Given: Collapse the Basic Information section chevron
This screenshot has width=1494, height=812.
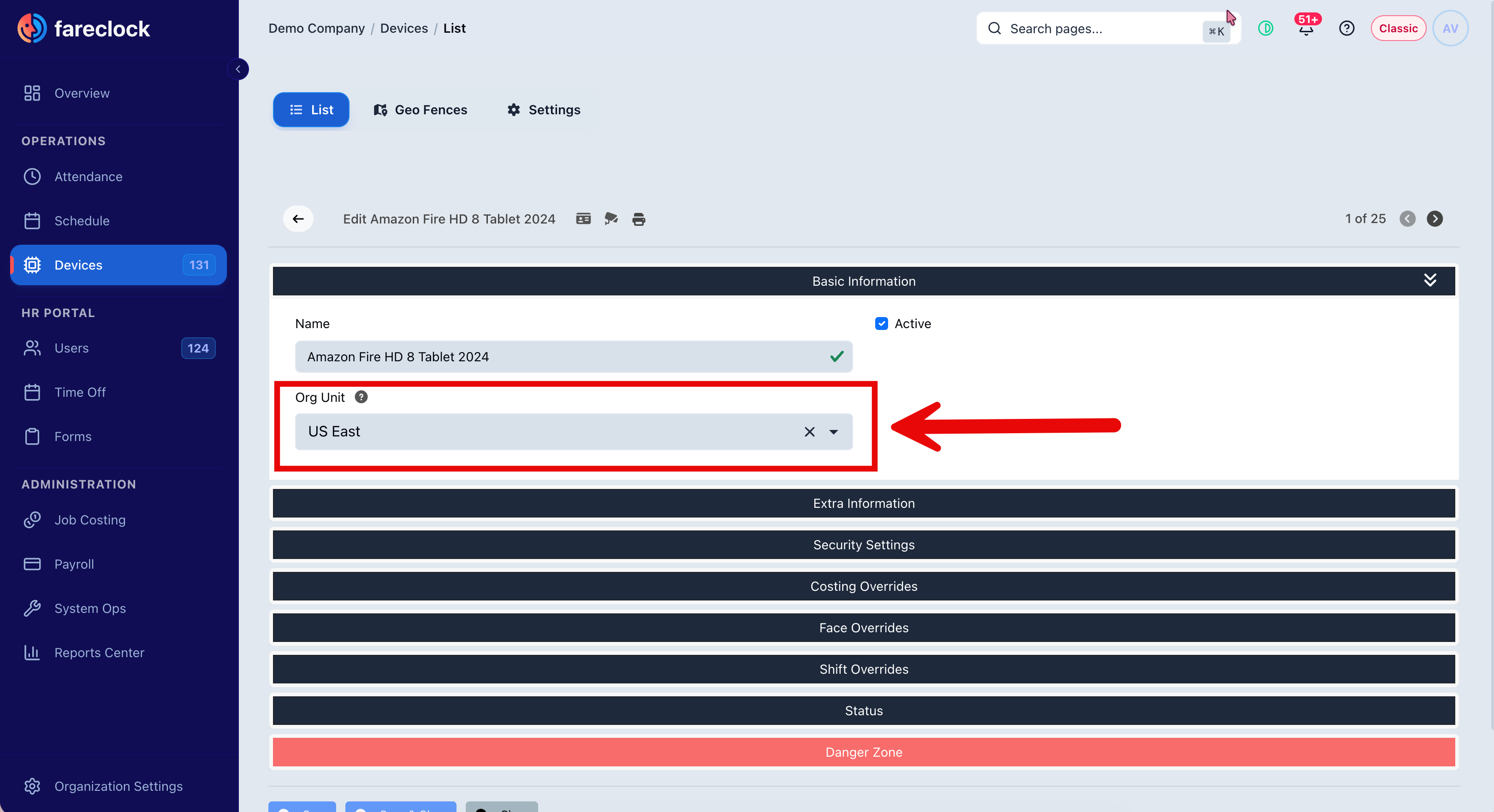Looking at the screenshot, I should point(1429,281).
